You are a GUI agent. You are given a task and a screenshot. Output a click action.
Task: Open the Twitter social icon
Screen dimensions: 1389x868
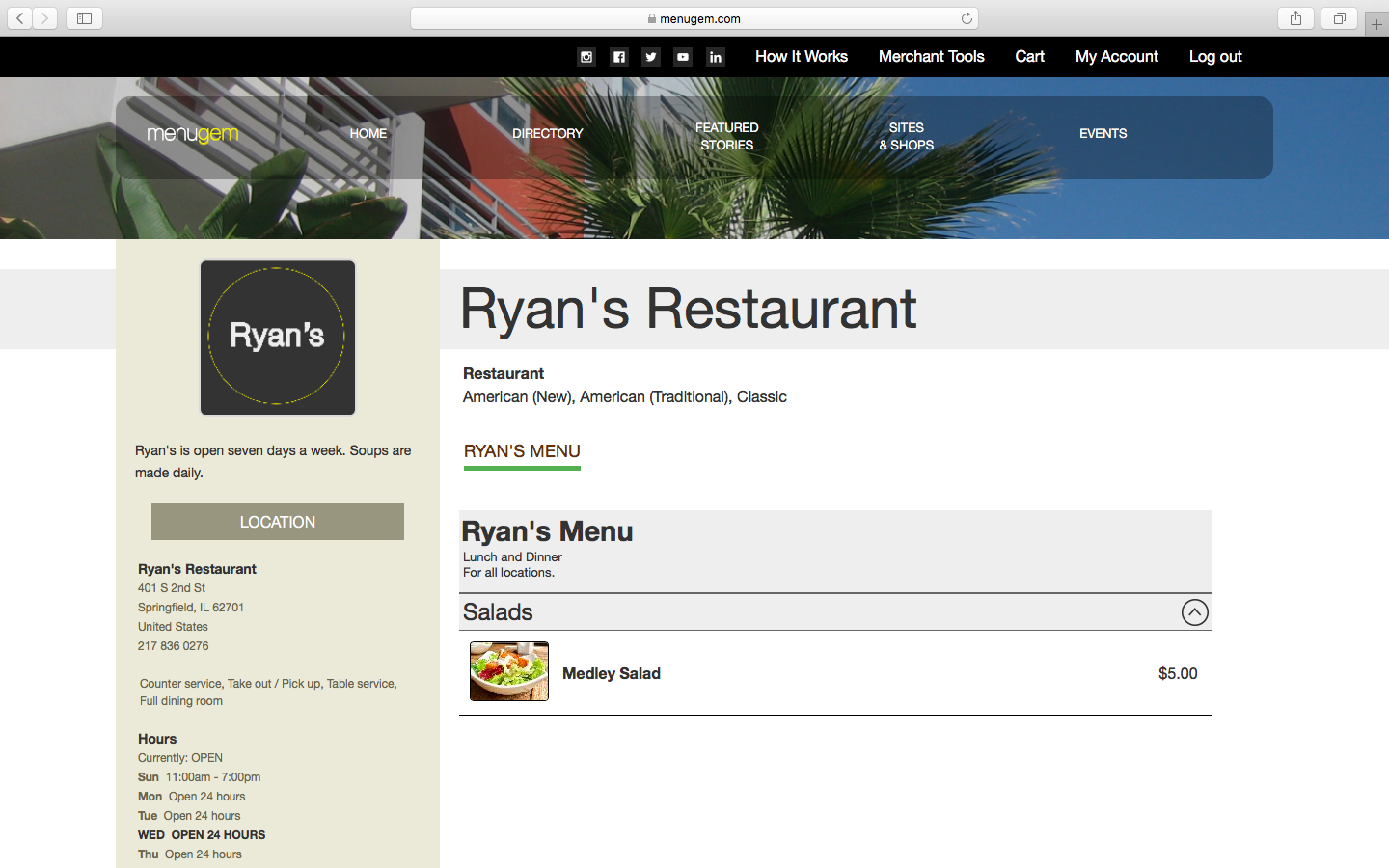651,57
